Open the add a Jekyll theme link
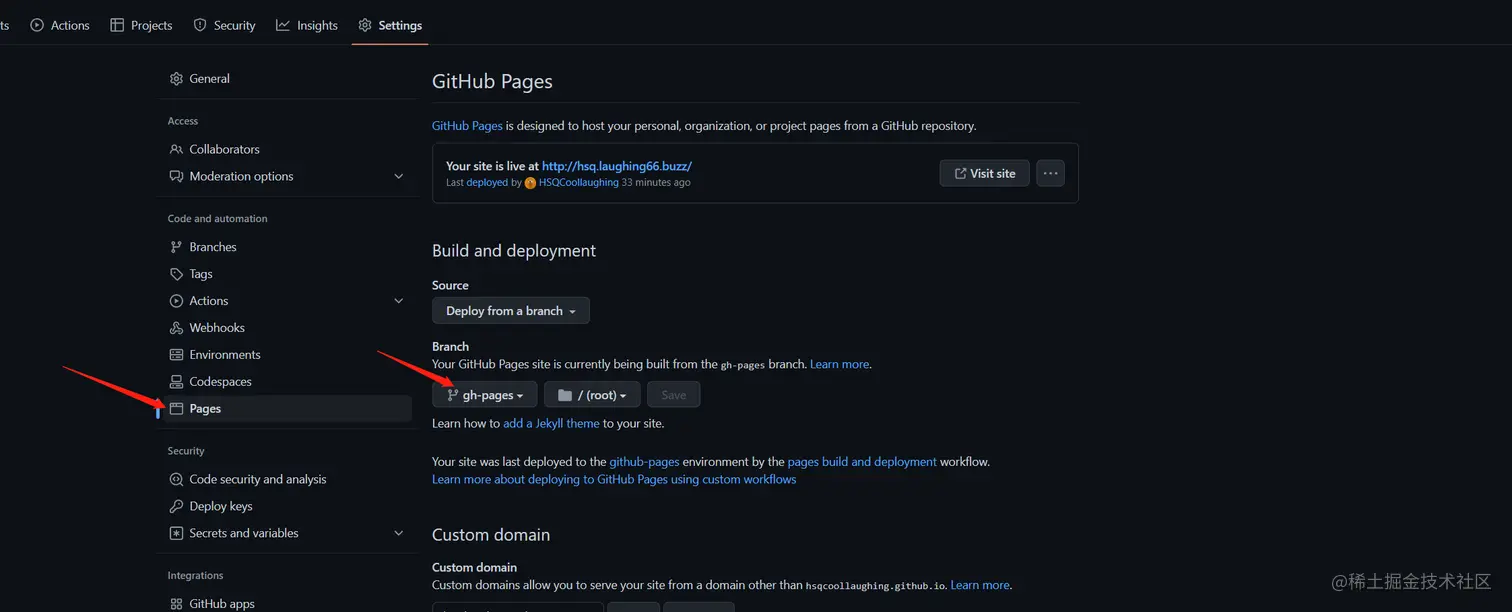1512x612 pixels. click(x=551, y=423)
